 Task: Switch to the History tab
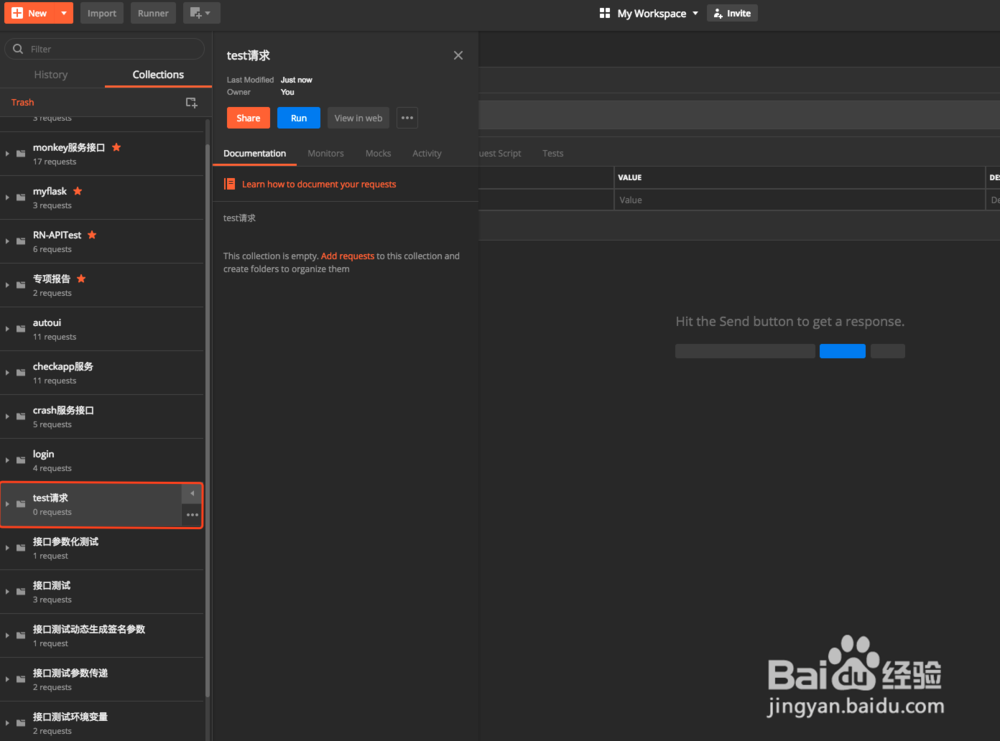(51, 75)
